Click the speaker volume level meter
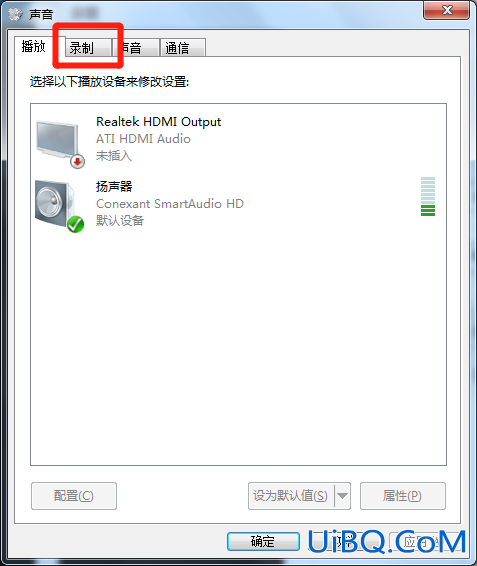Screen dimensions: 477x566 [428, 197]
